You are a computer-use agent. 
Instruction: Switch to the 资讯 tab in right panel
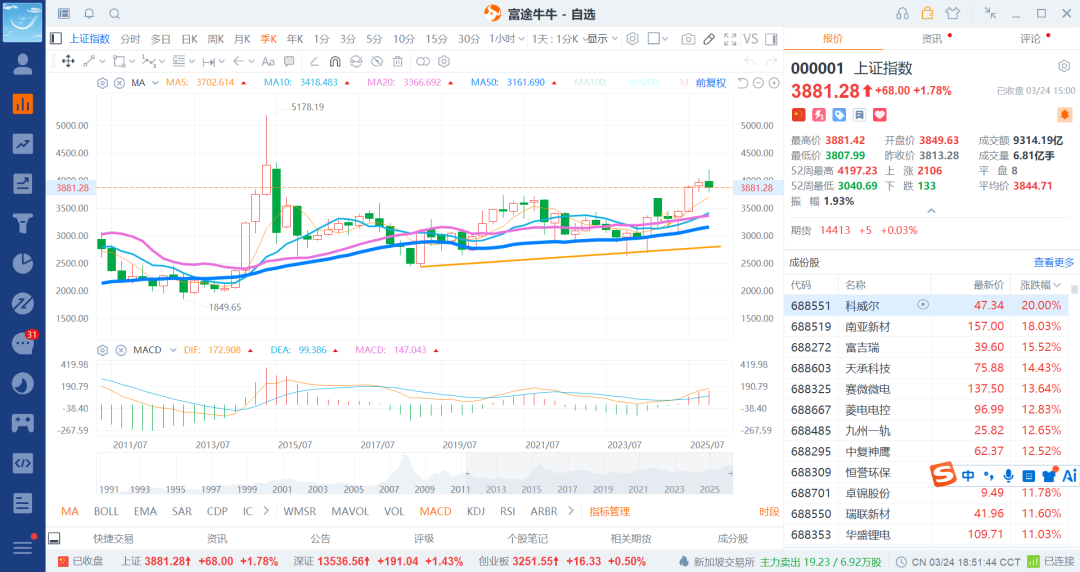[x=932, y=39]
